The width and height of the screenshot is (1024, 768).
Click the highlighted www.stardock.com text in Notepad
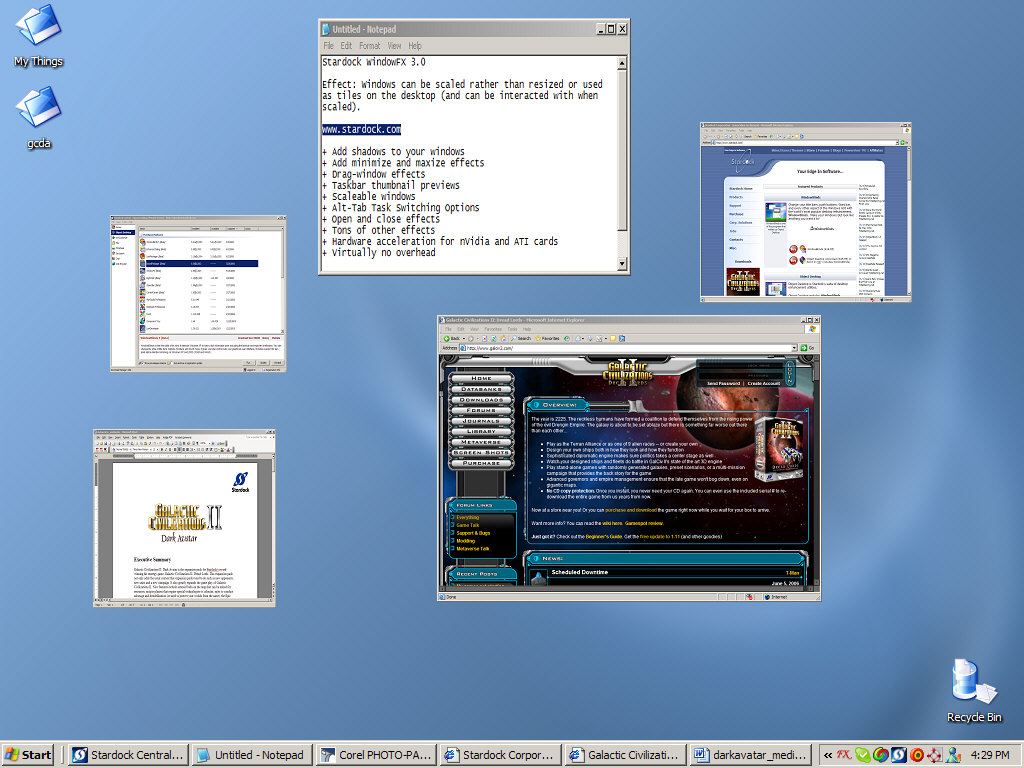361,129
